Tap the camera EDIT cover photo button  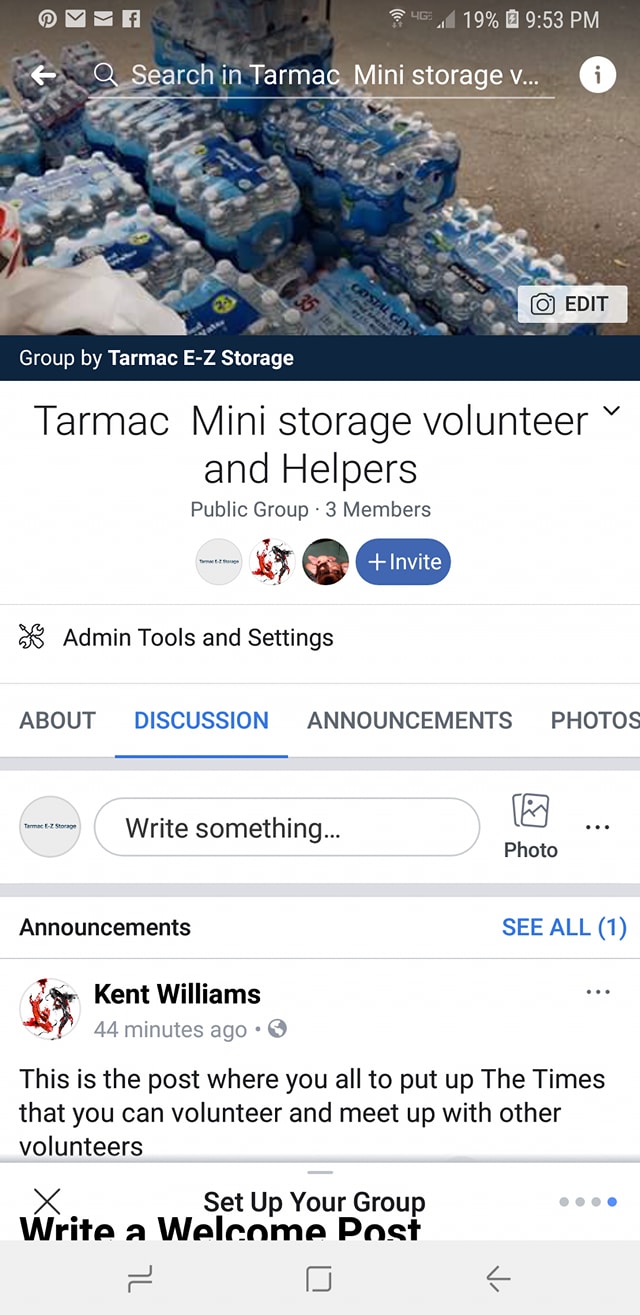tap(572, 304)
